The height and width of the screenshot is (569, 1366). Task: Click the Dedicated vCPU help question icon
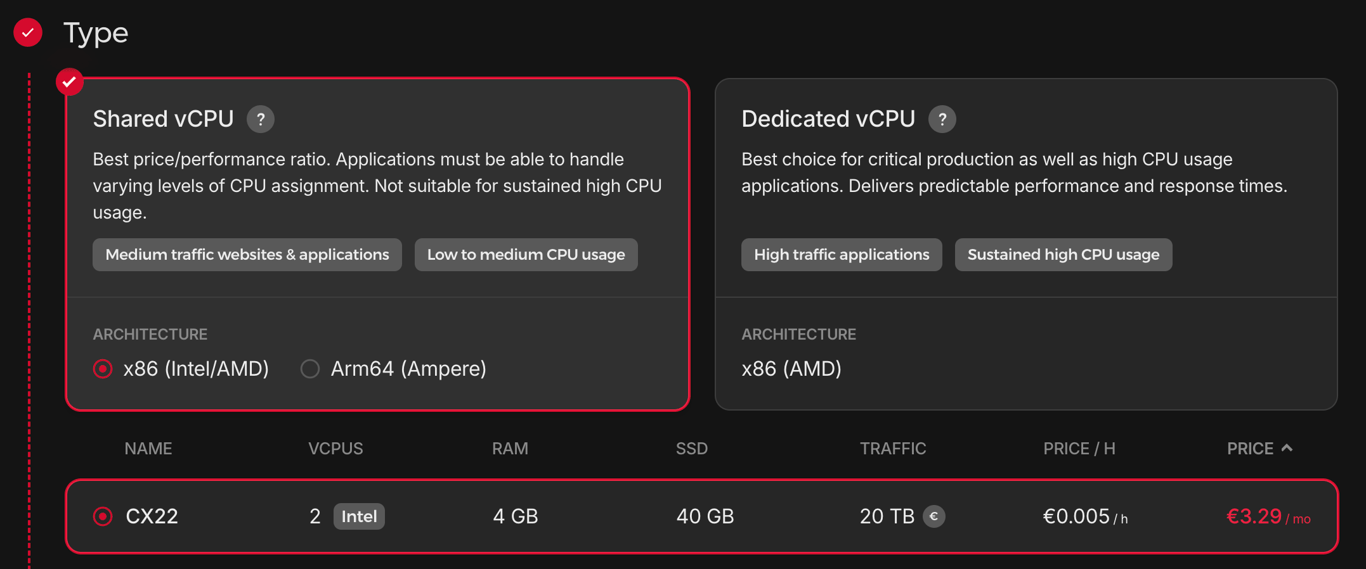click(x=942, y=119)
